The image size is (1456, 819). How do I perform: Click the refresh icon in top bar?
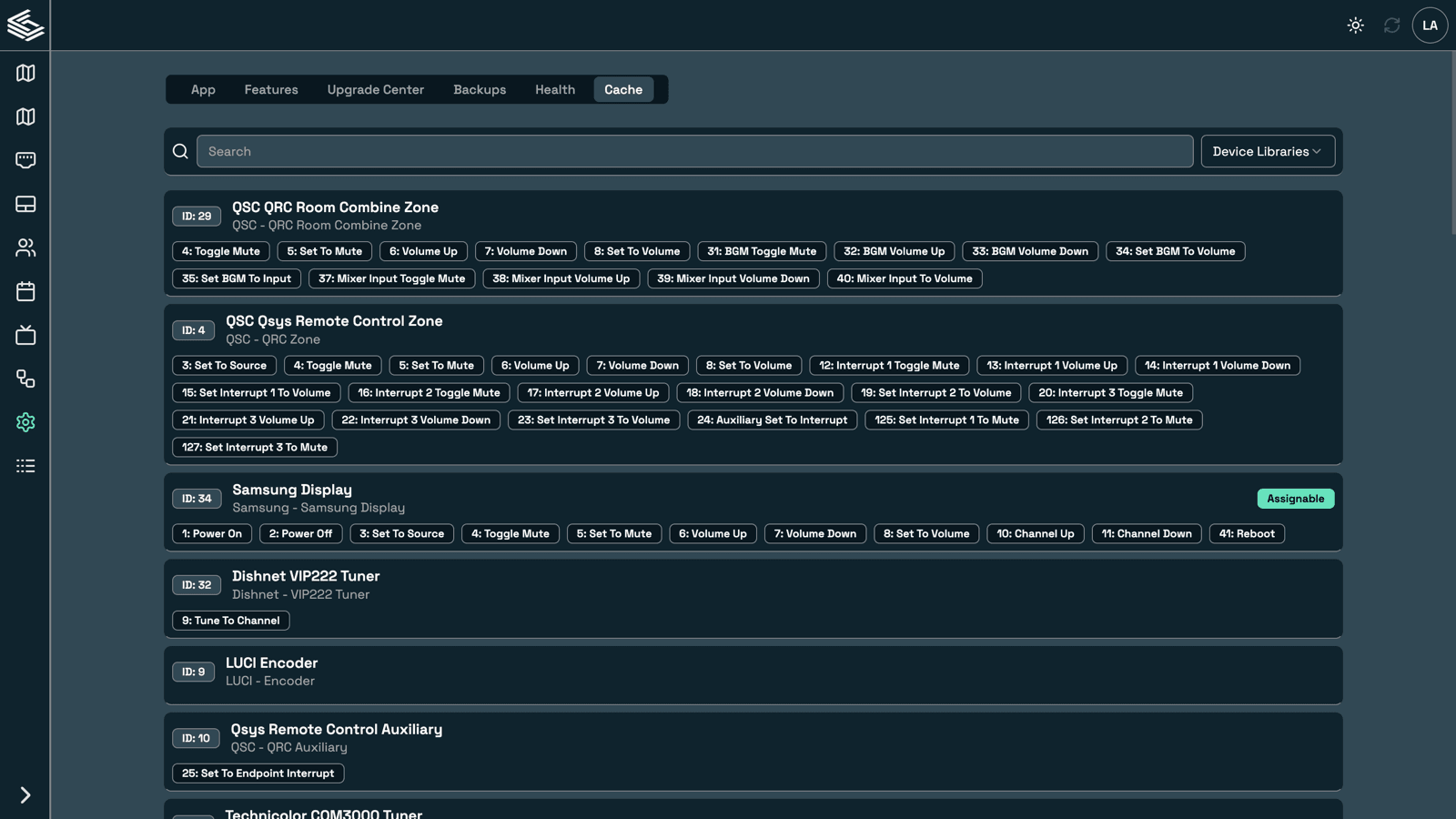coord(1391,25)
